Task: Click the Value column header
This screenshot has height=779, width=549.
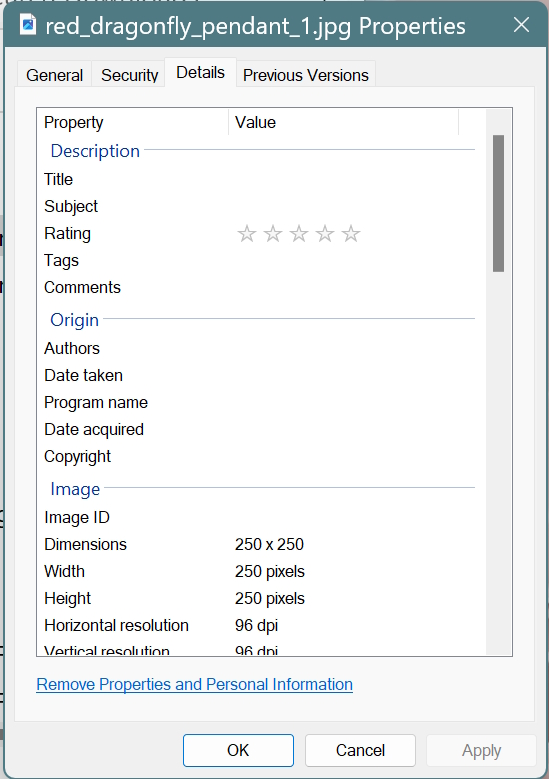Action: [x=343, y=122]
